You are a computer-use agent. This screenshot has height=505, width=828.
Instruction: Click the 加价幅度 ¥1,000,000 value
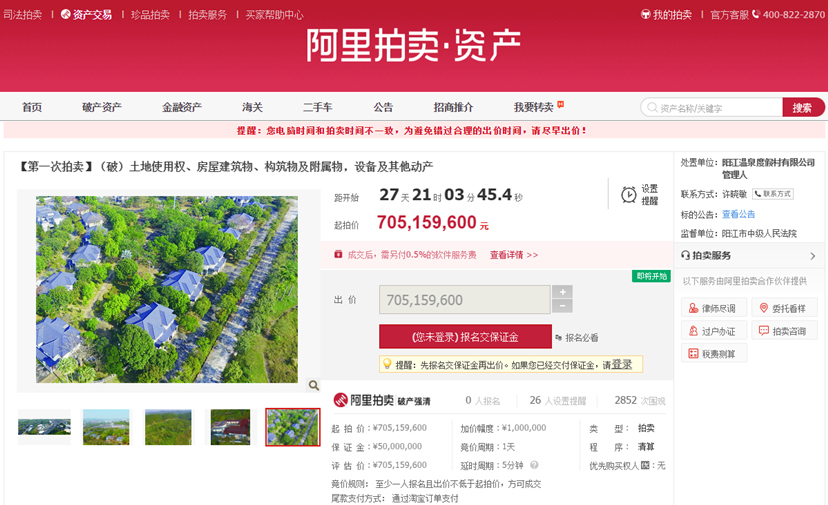click(524, 428)
